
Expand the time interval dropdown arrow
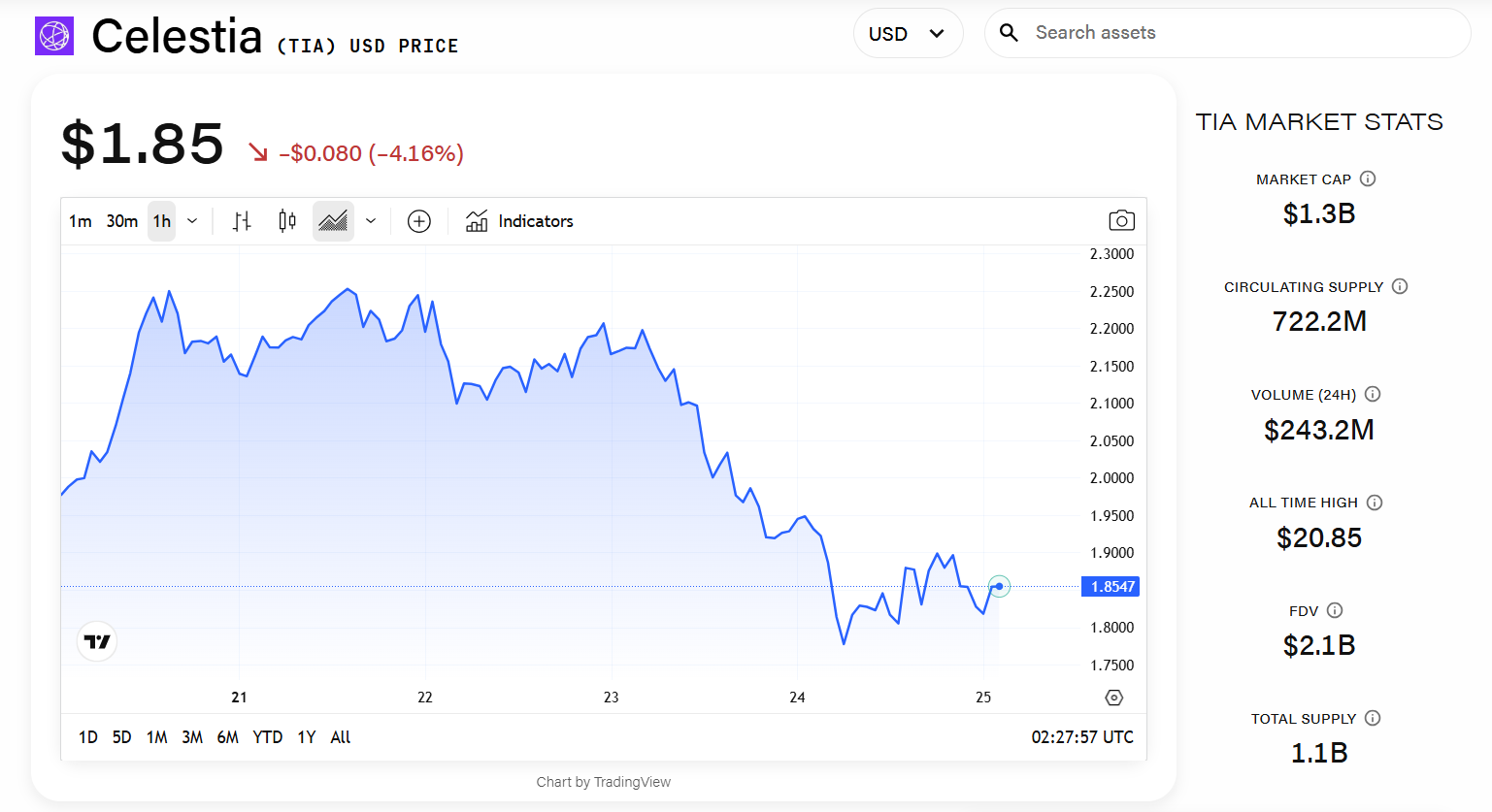pyautogui.click(x=192, y=221)
